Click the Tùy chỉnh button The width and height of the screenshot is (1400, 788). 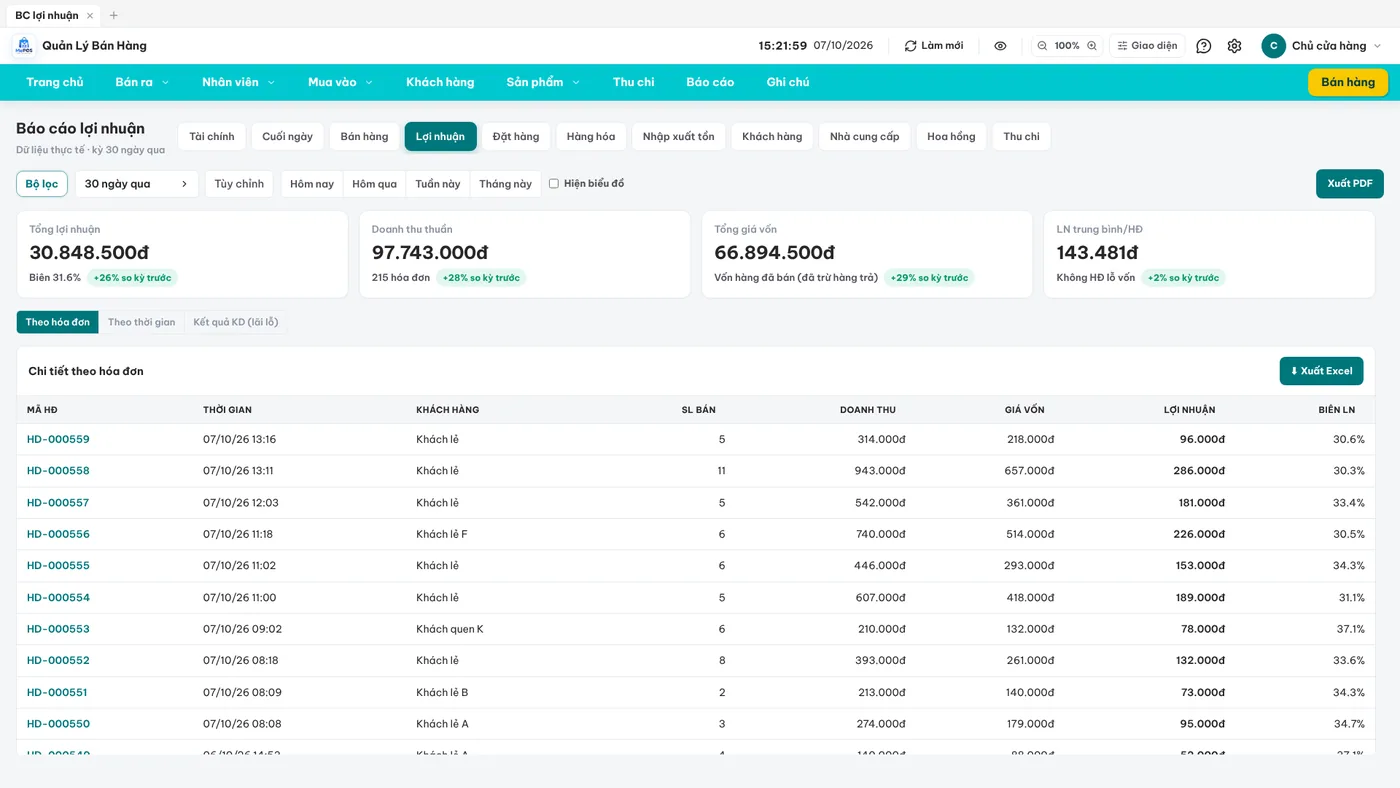(239, 184)
